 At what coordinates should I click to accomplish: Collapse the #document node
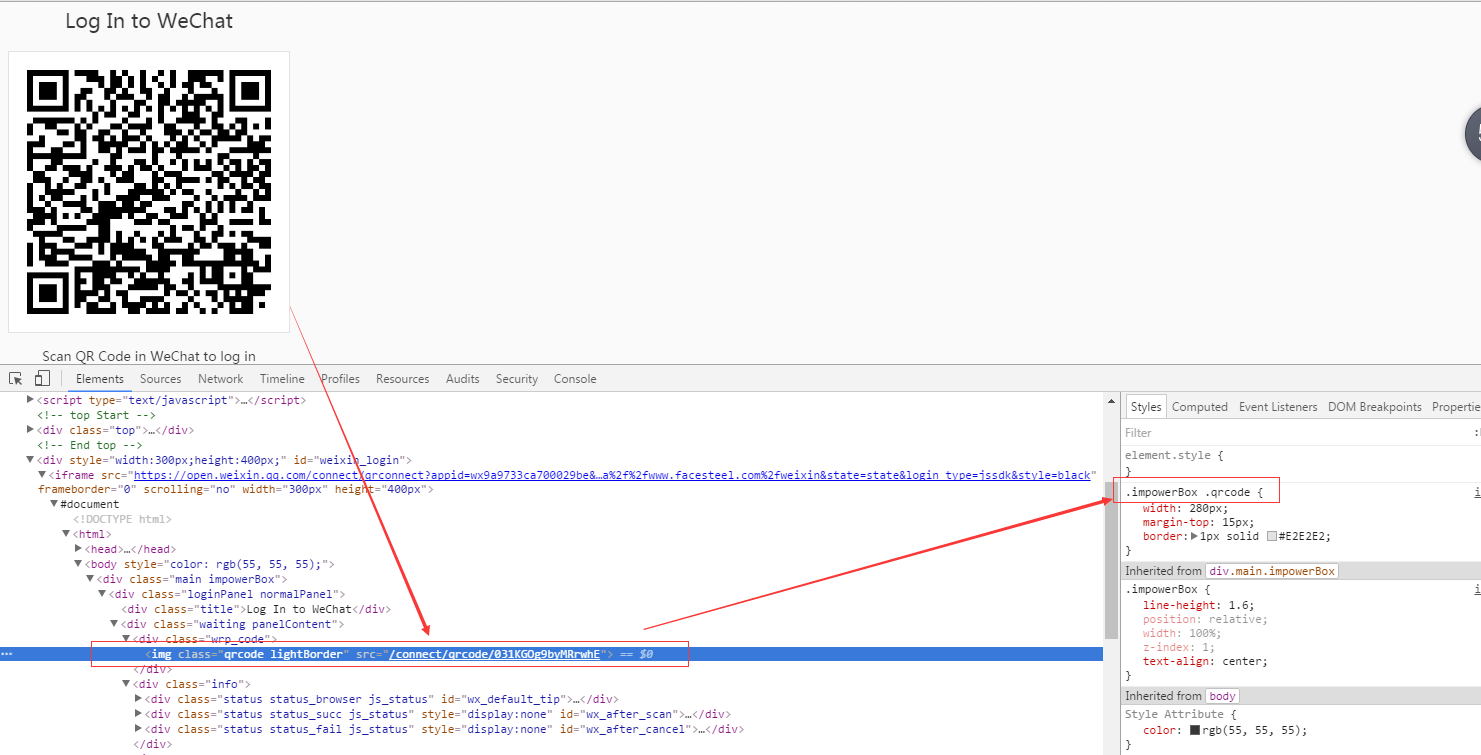[x=53, y=505]
